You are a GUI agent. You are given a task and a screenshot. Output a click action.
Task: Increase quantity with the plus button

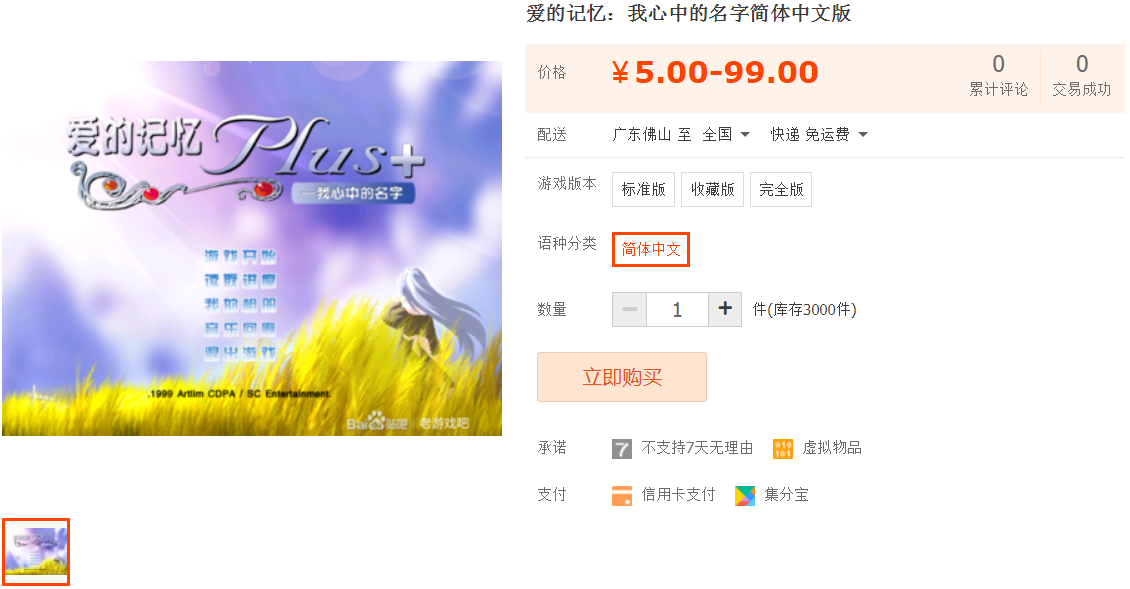coord(725,309)
